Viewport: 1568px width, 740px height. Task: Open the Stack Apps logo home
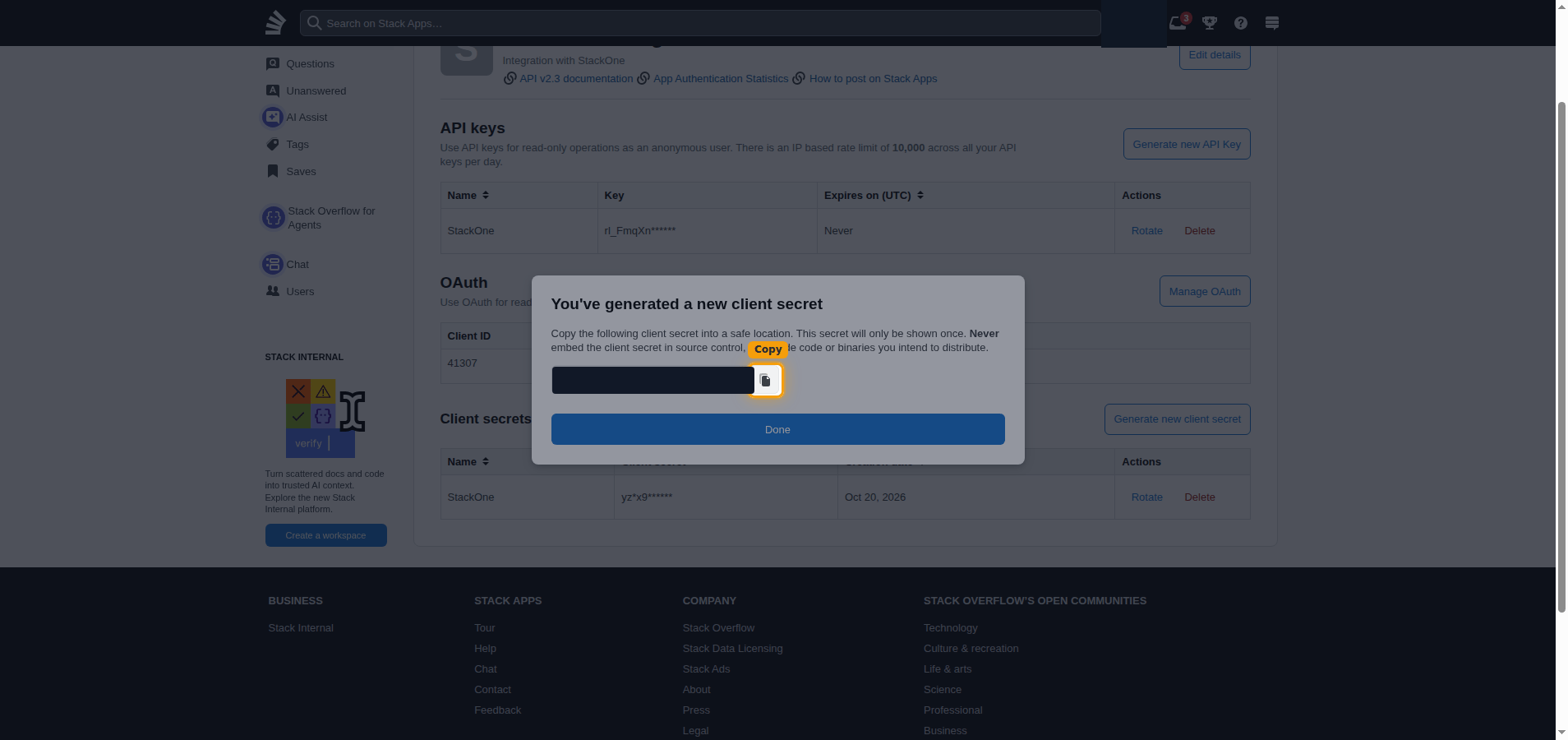tap(276, 22)
